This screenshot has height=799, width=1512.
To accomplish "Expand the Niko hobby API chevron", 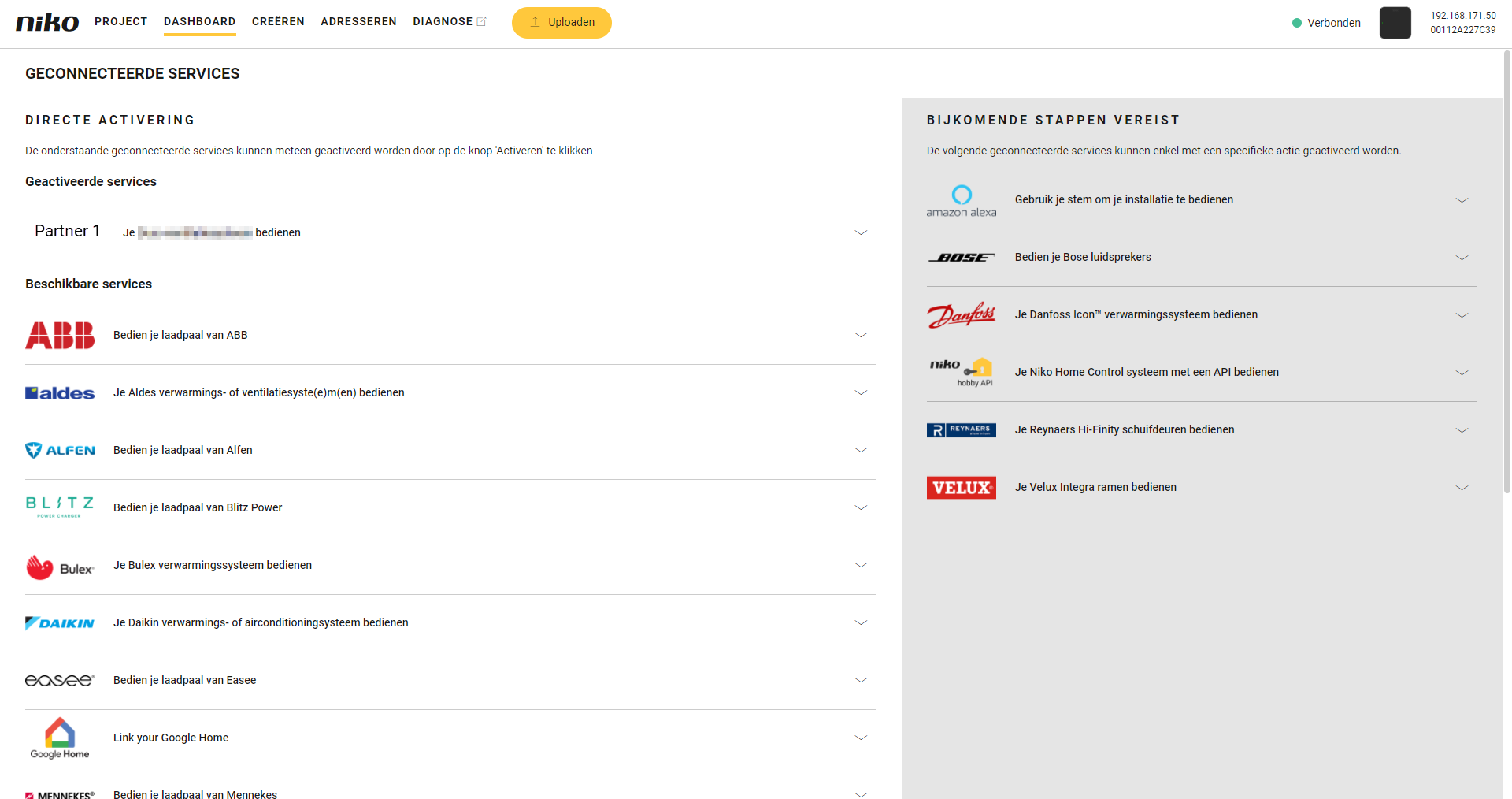I will (x=1462, y=373).
